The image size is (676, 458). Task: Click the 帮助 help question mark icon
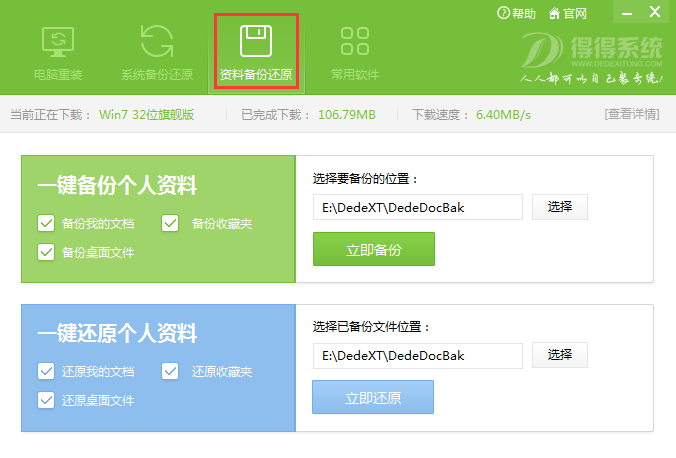point(504,13)
